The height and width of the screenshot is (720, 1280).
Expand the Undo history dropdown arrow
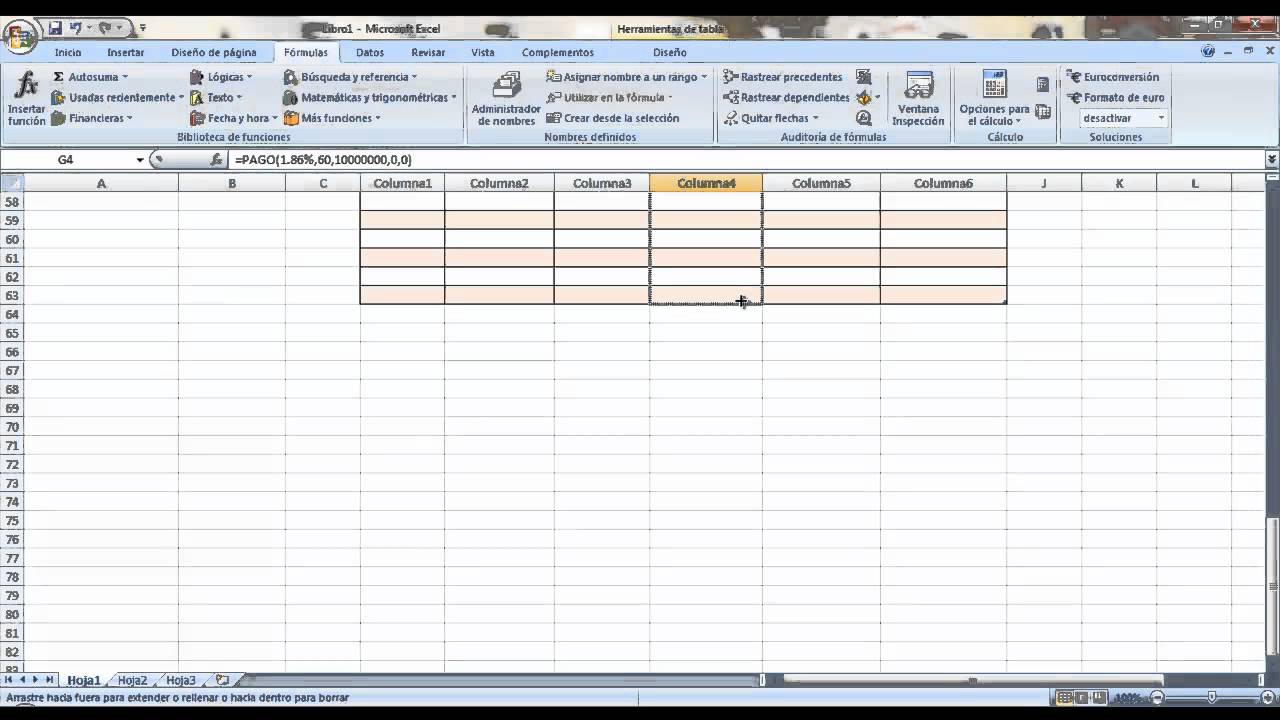click(x=88, y=28)
